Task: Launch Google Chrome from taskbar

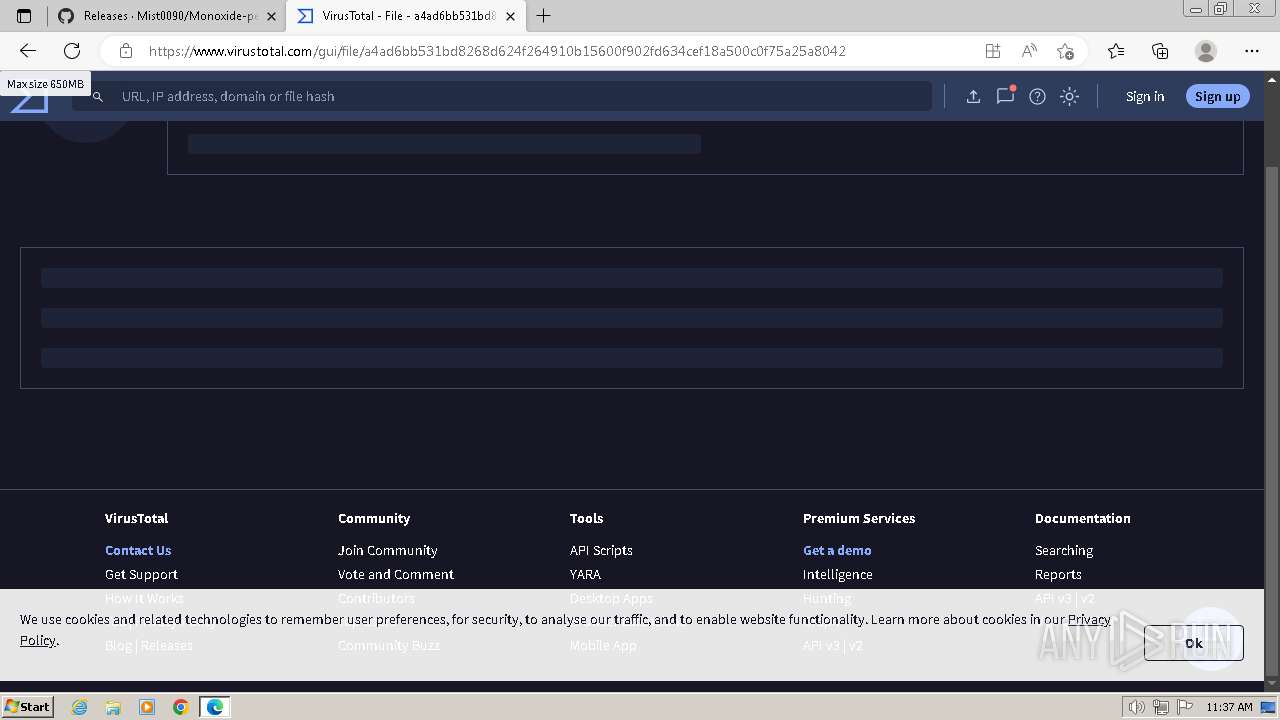Action: tap(181, 707)
